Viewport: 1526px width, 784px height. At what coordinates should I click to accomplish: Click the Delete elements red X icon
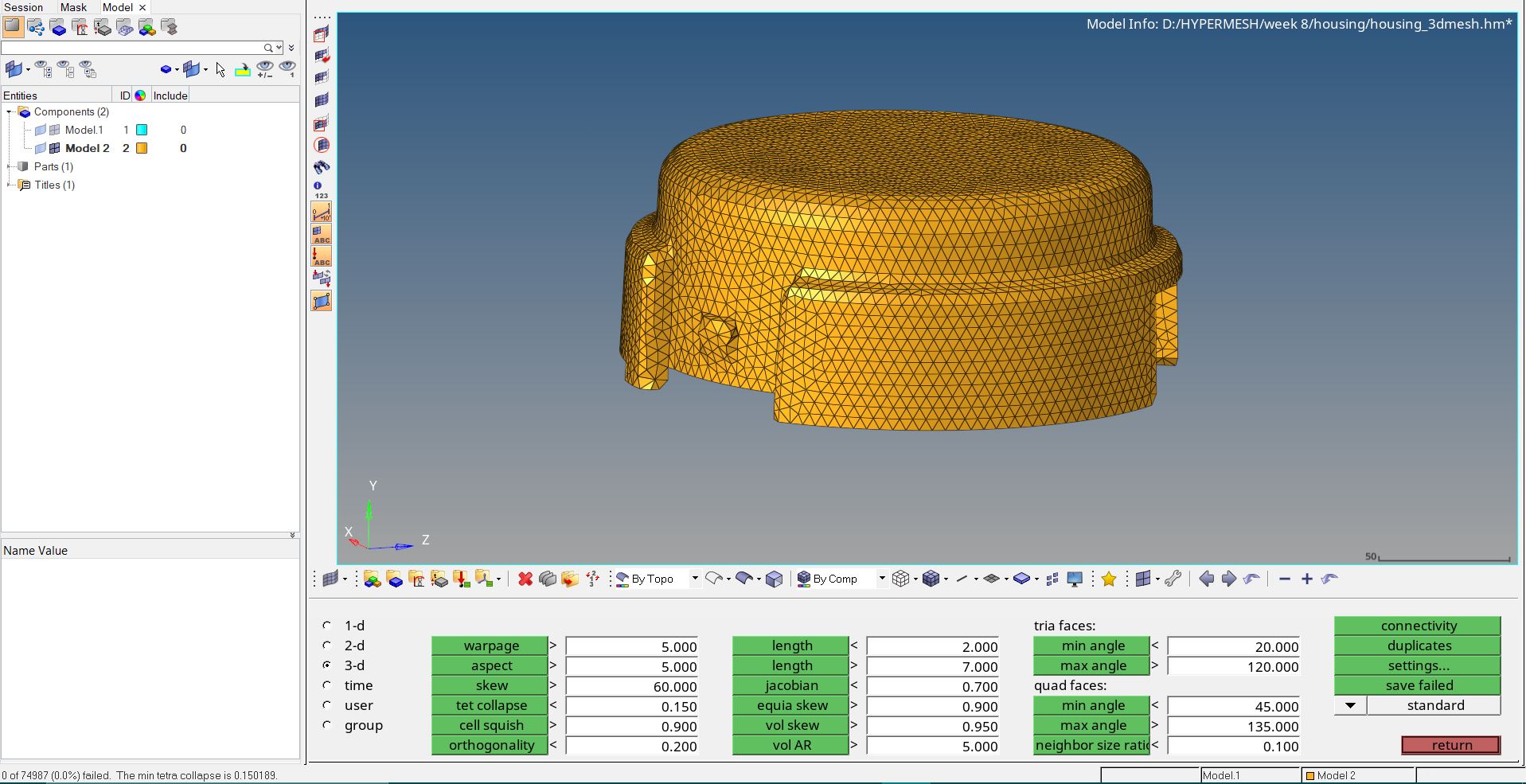[525, 579]
